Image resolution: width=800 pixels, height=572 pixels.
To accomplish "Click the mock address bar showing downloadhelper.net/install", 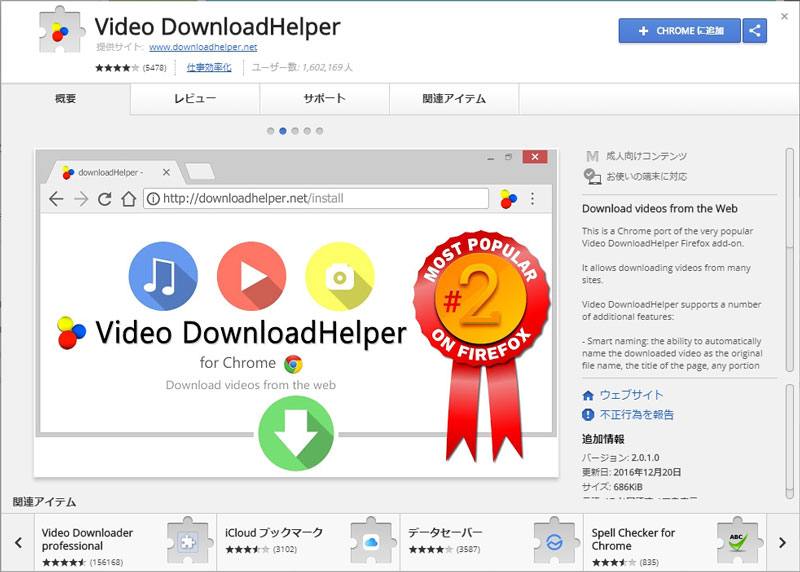I will point(316,198).
